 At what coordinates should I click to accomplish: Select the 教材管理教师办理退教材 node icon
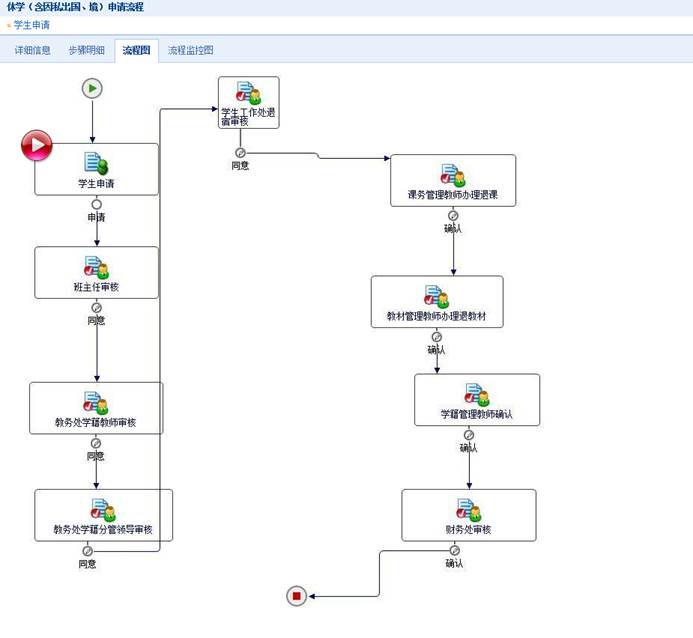coord(437,297)
